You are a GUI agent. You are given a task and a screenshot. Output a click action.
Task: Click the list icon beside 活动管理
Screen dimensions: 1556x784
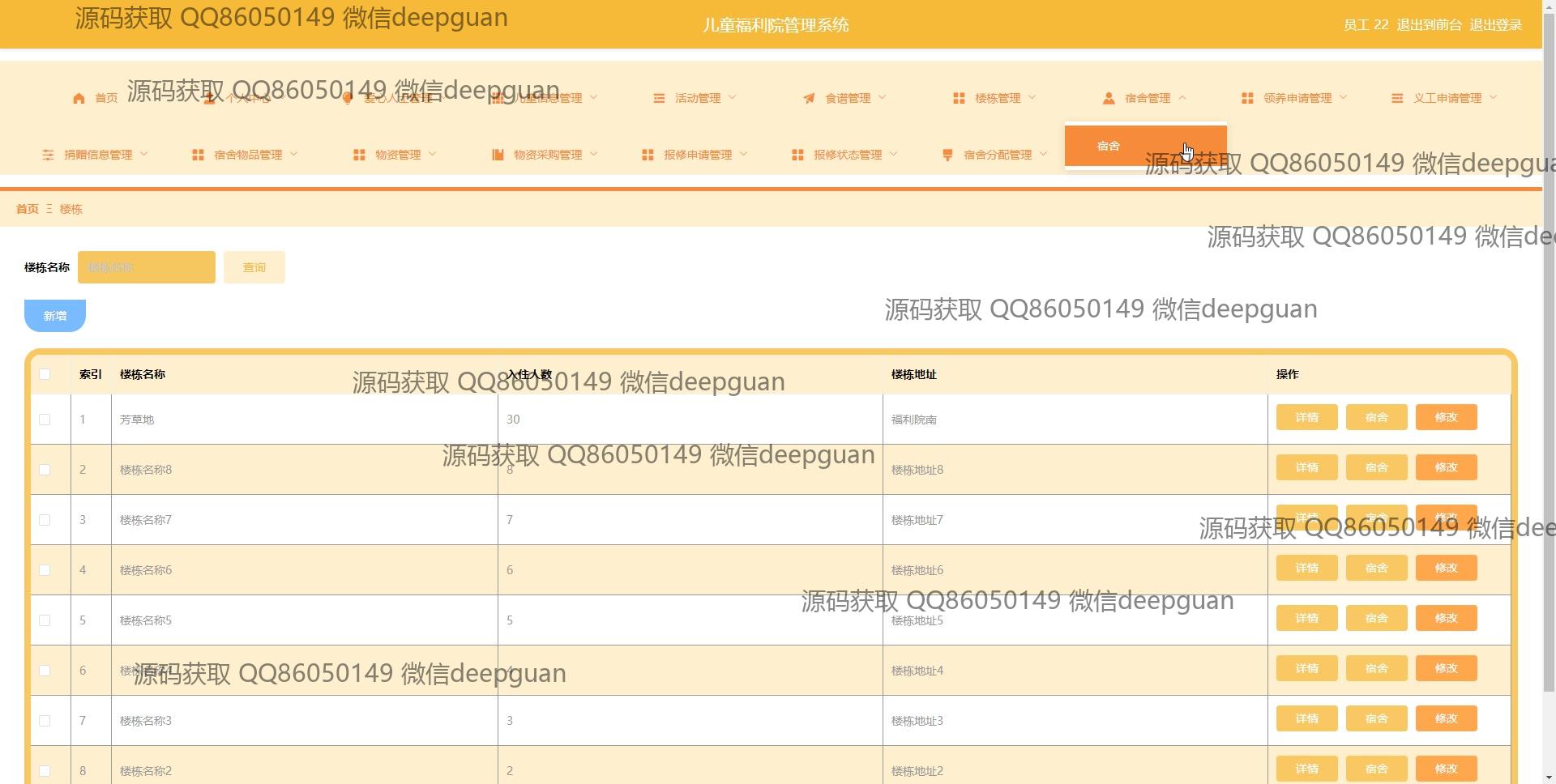tap(659, 98)
